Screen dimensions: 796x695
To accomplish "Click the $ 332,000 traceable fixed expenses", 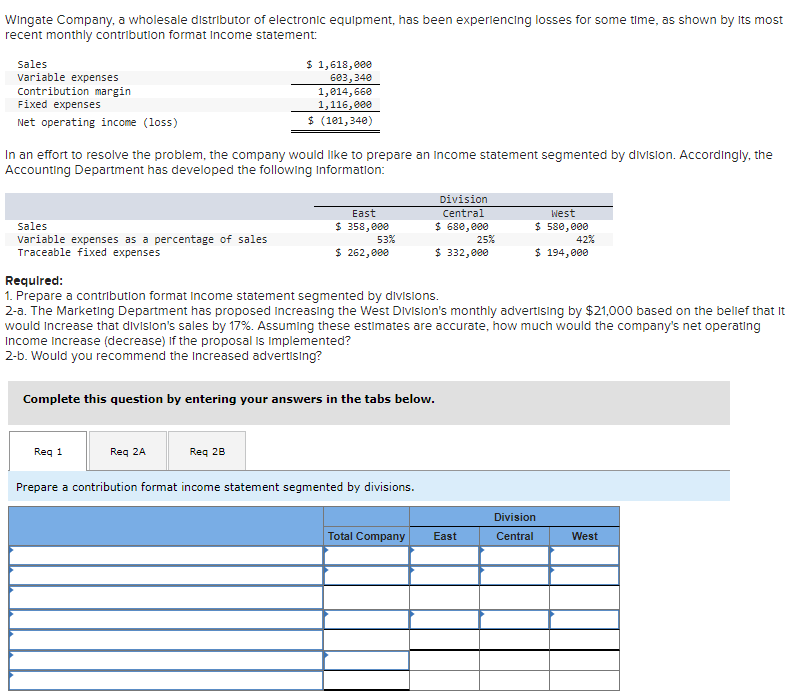I will click(461, 252).
